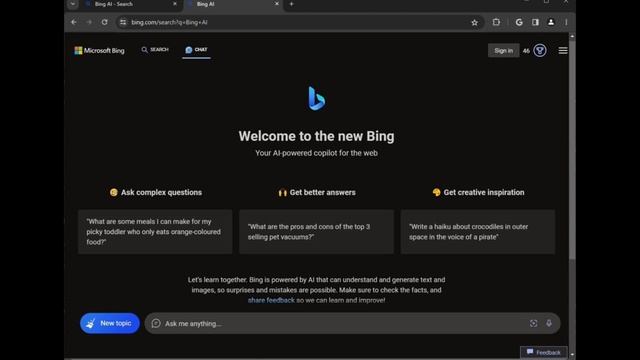
Task: Activate the microphone voice input icon
Action: coord(549,323)
